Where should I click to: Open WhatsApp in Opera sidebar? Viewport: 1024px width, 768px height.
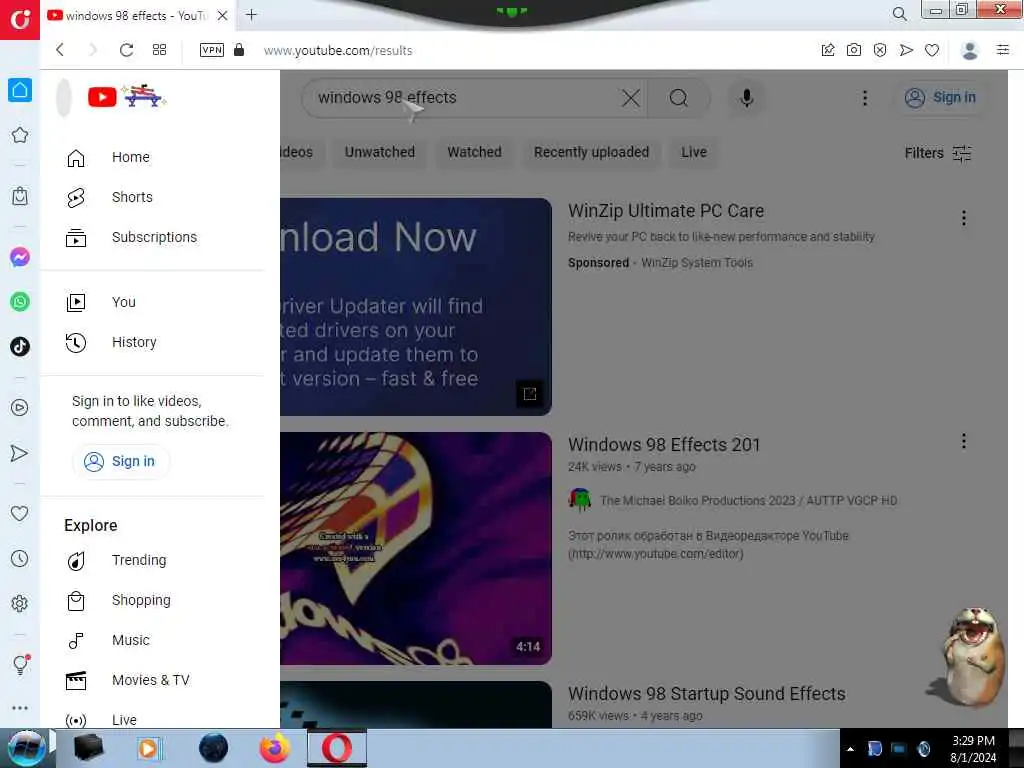[x=20, y=302]
